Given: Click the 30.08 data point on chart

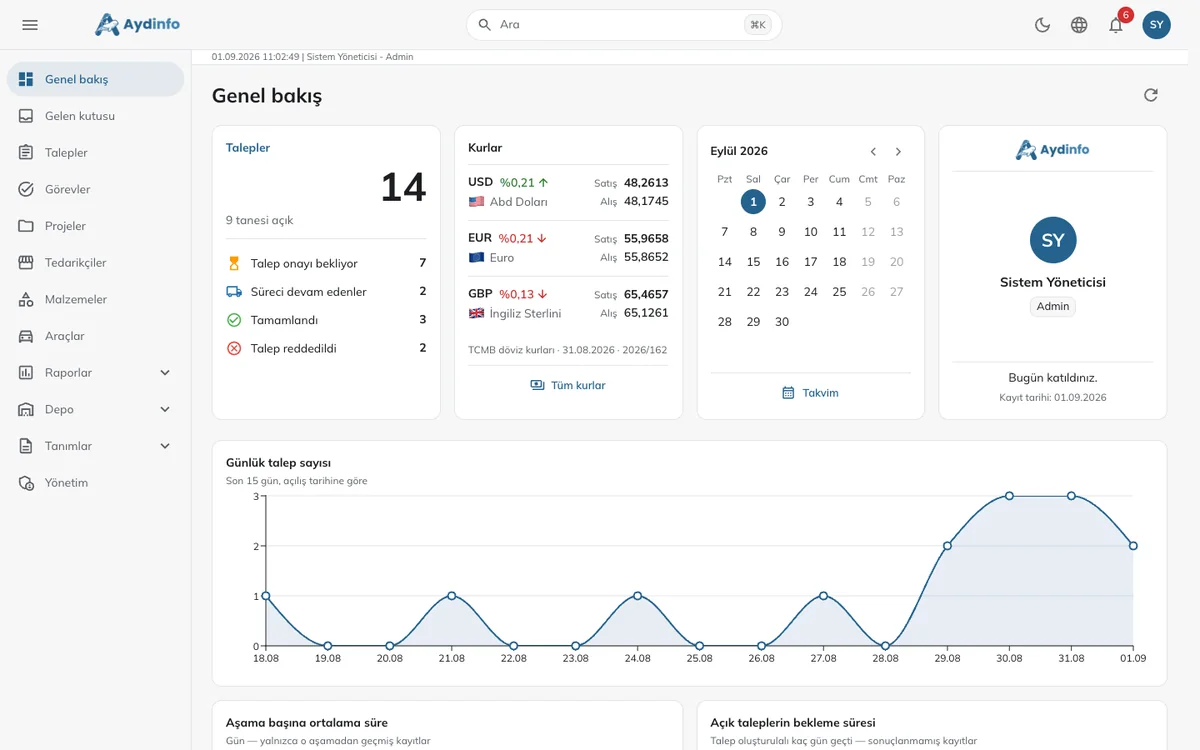Looking at the screenshot, I should [1009, 496].
